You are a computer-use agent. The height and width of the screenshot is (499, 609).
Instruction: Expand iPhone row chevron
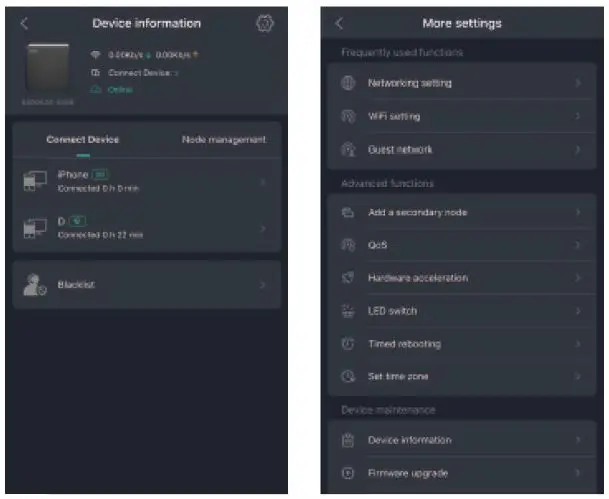pyautogui.click(x=263, y=182)
